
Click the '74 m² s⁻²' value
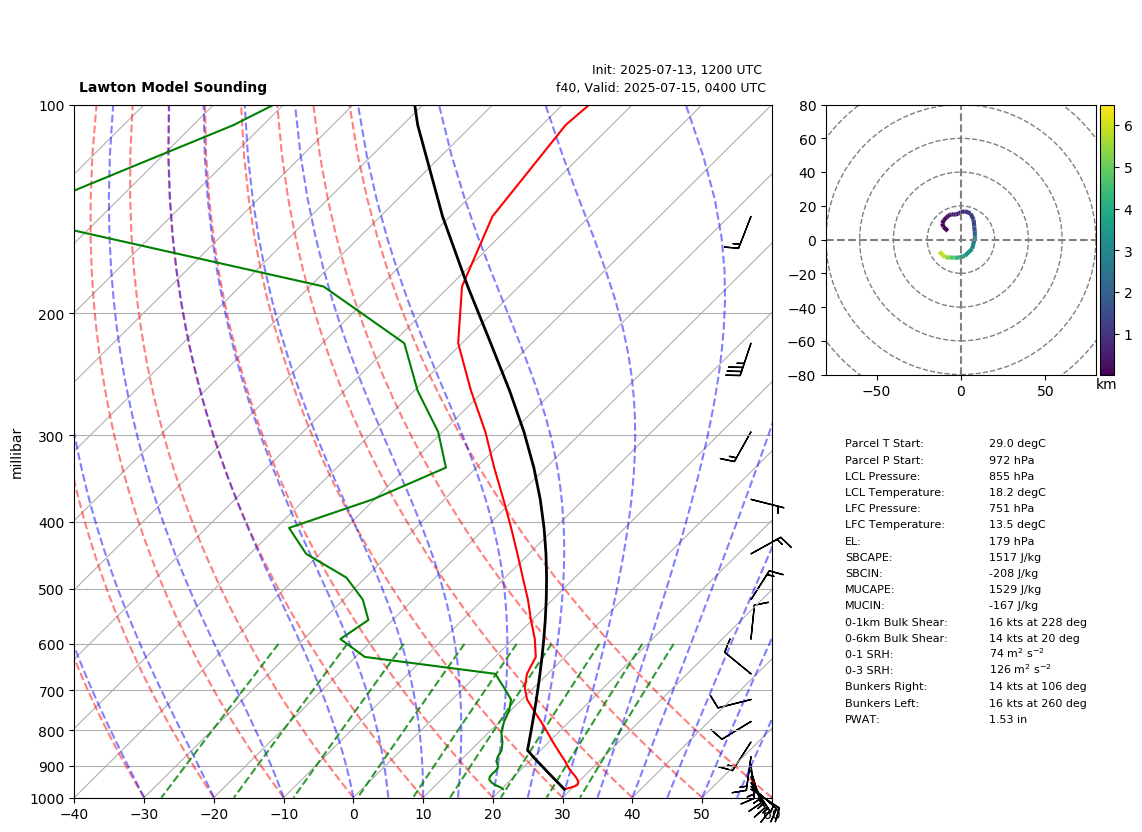(1017, 654)
